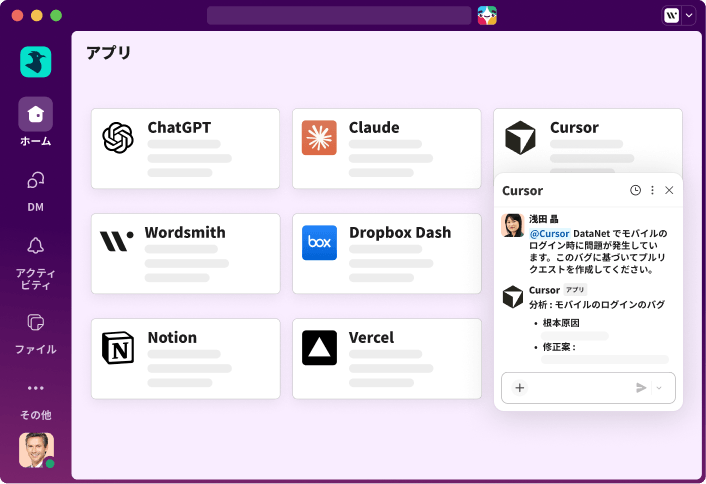Click the Wordsmith icon in title bar
This screenshot has height=484, width=706.
tap(671, 15)
